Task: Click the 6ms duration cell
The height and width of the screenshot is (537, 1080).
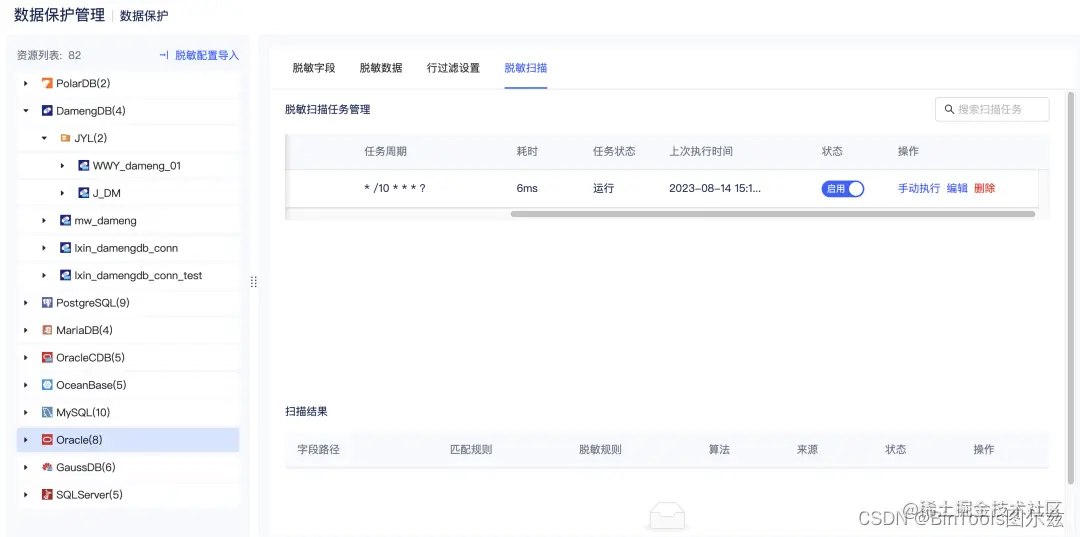Action: pyautogui.click(x=527, y=189)
